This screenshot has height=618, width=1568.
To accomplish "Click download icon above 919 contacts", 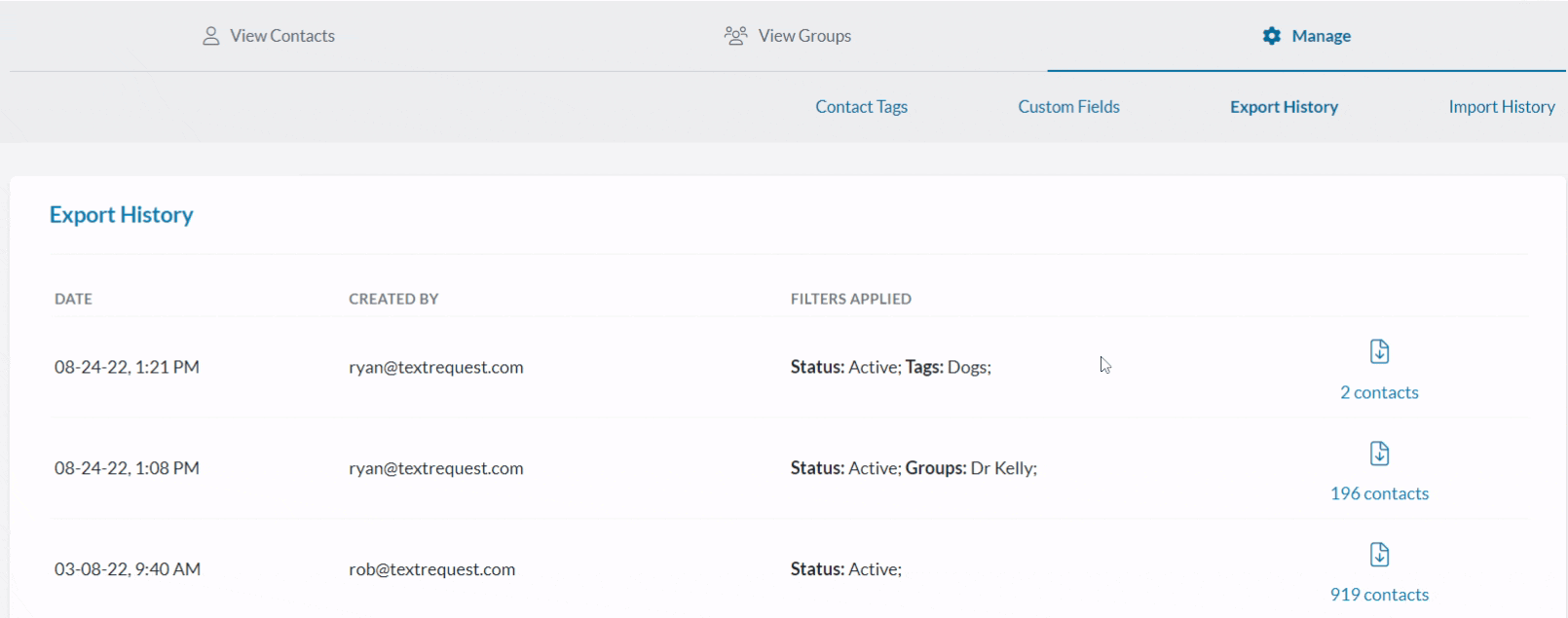I will [1379, 555].
